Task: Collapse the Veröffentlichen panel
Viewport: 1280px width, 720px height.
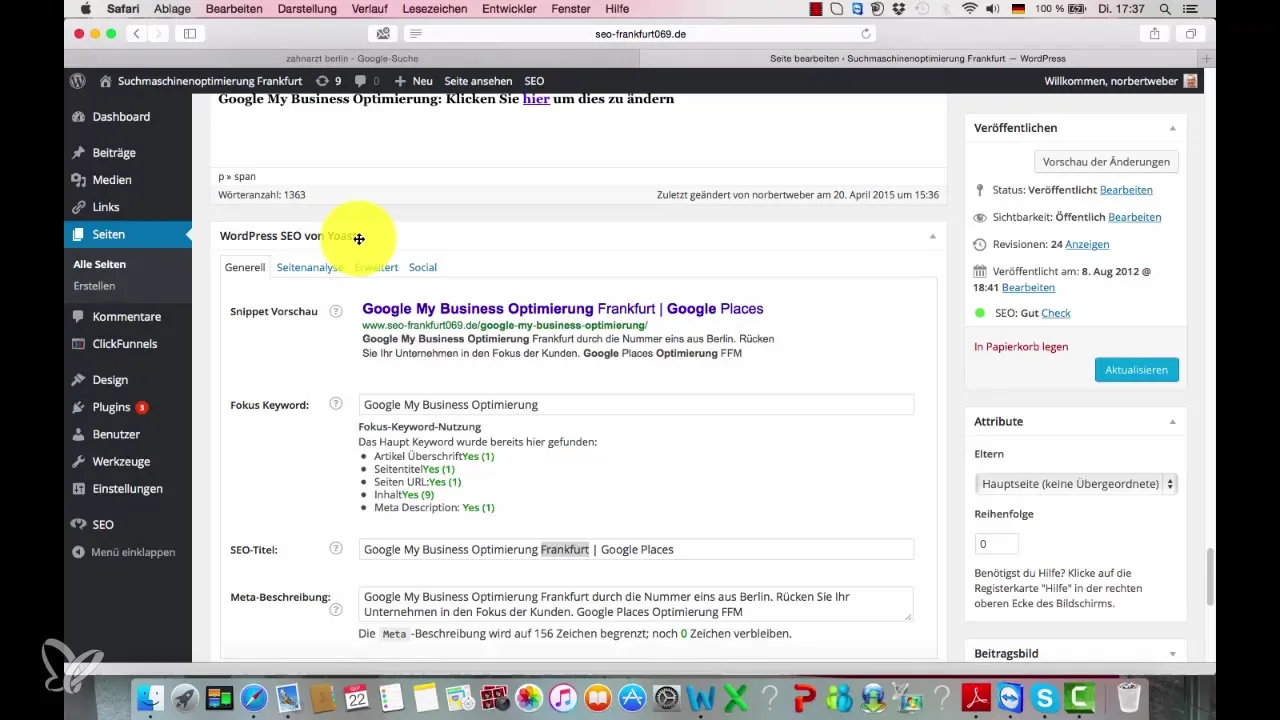Action: (1173, 129)
